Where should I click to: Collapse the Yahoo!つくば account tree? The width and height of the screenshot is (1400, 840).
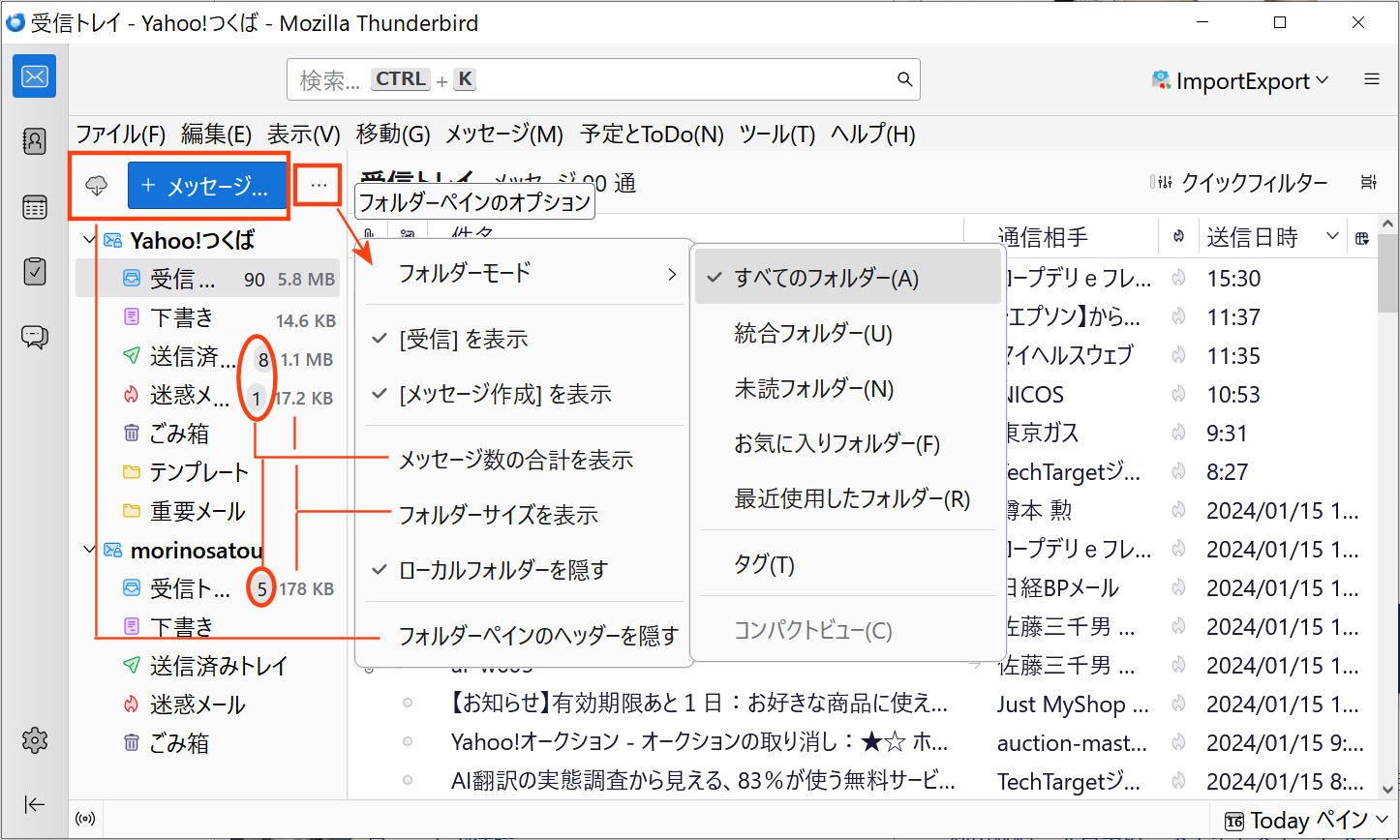point(90,240)
